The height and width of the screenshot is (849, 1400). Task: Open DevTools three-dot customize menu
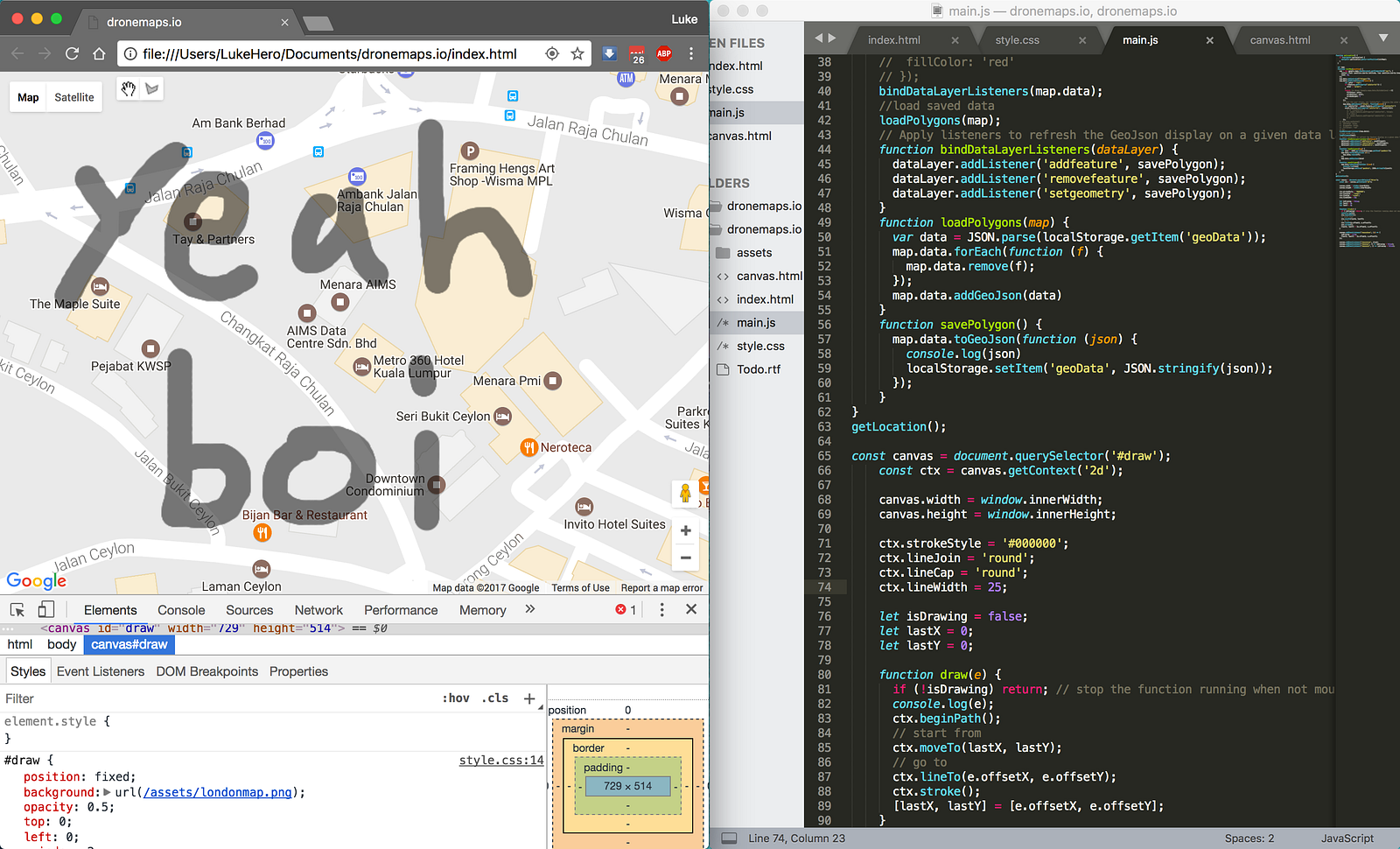coord(661,609)
